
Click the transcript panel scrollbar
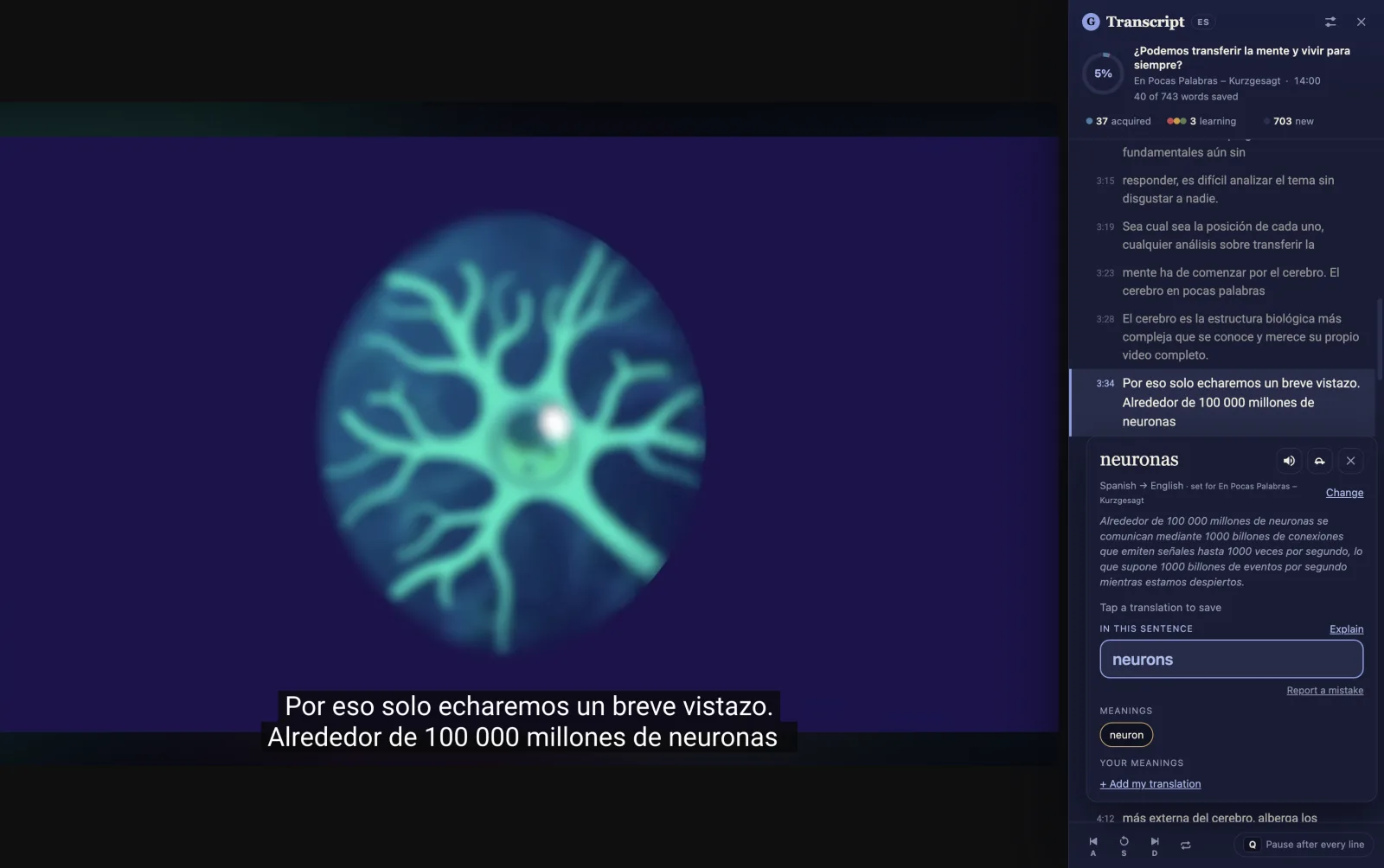[1380, 339]
